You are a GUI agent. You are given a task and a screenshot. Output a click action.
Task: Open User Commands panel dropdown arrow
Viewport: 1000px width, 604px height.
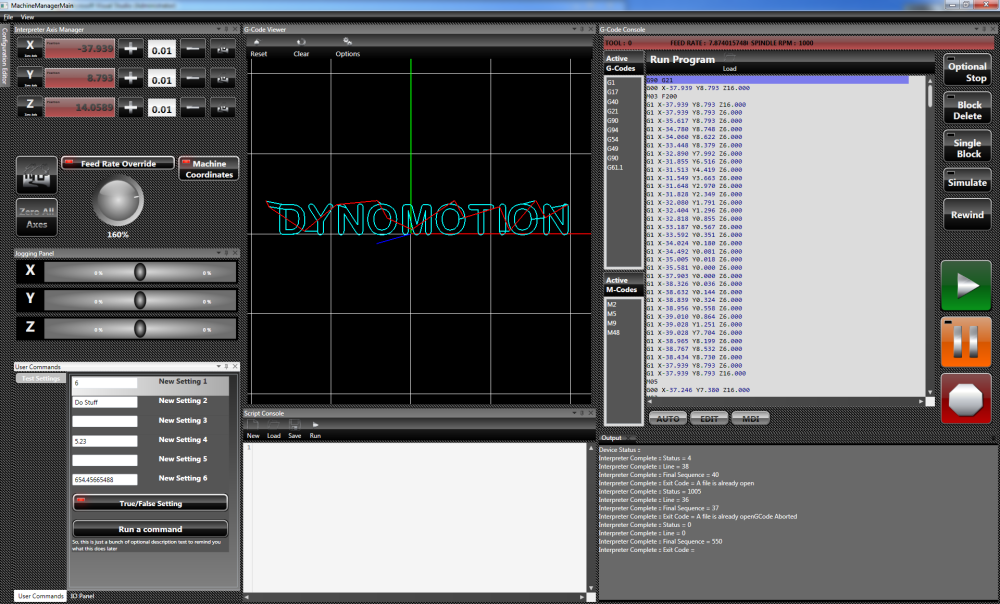click(x=218, y=367)
